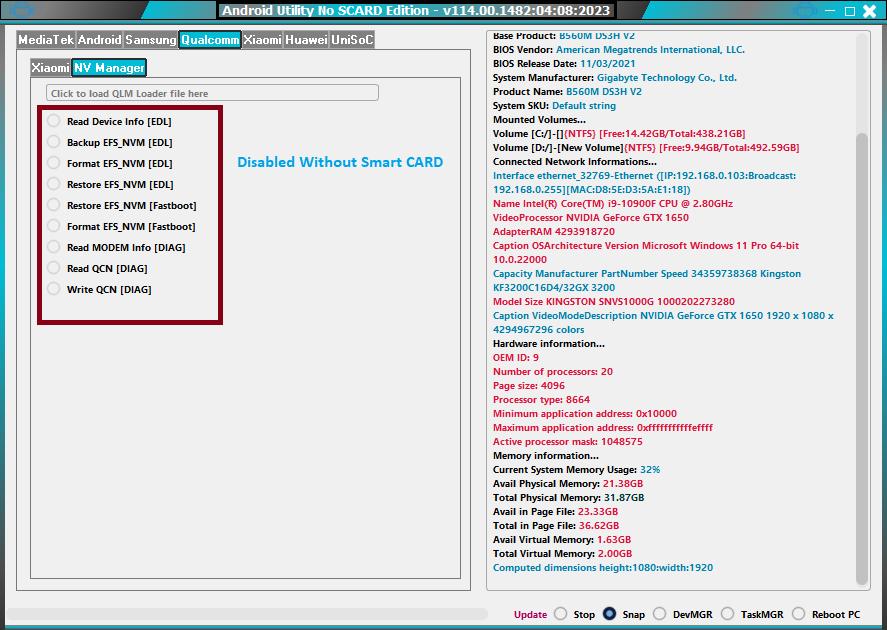887x630 pixels.
Task: Click the 'Intel(R) Core(TM) i9-10900F' line
Action: 613,204
